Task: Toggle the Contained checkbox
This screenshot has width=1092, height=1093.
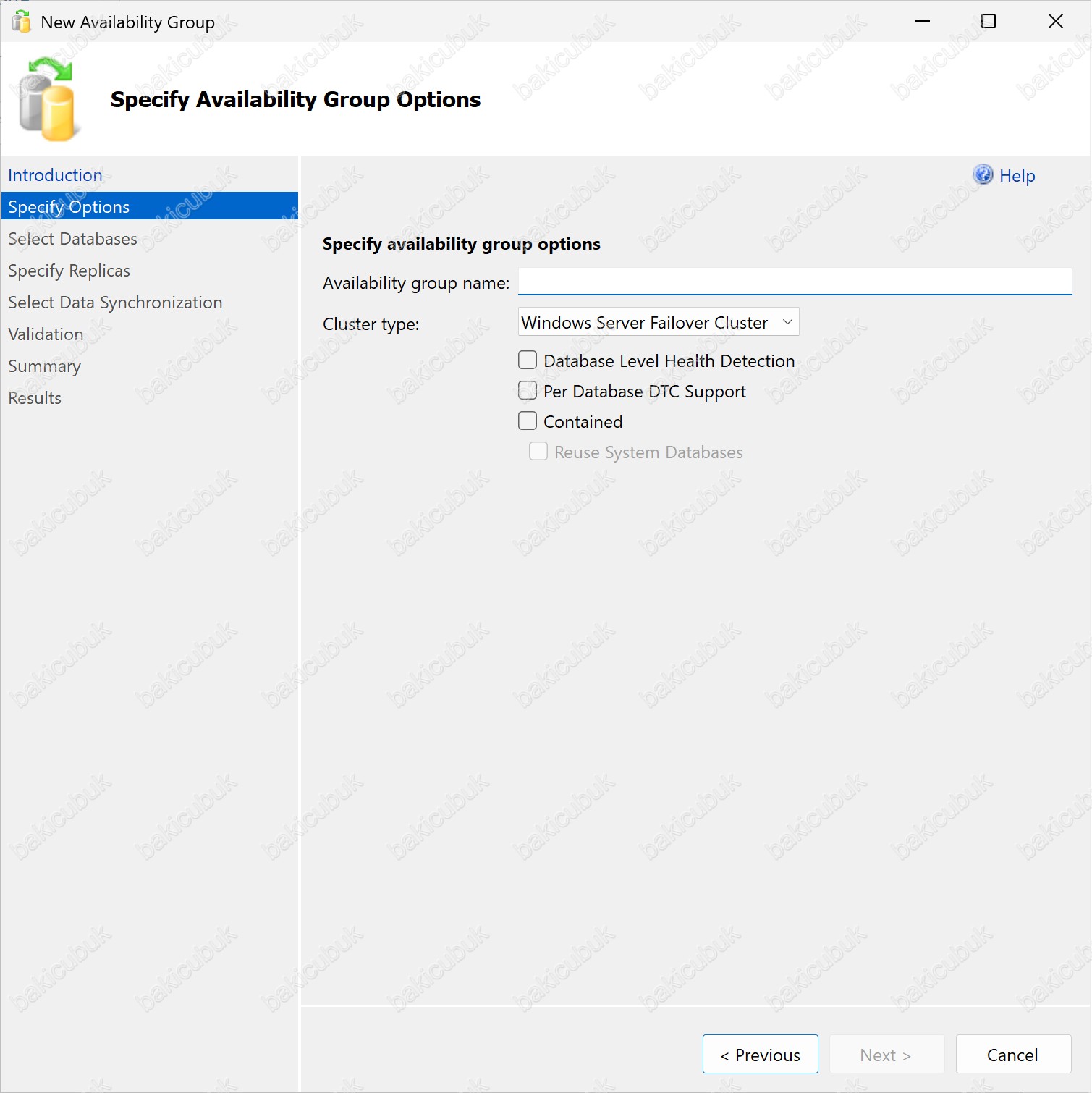Action: point(528,421)
